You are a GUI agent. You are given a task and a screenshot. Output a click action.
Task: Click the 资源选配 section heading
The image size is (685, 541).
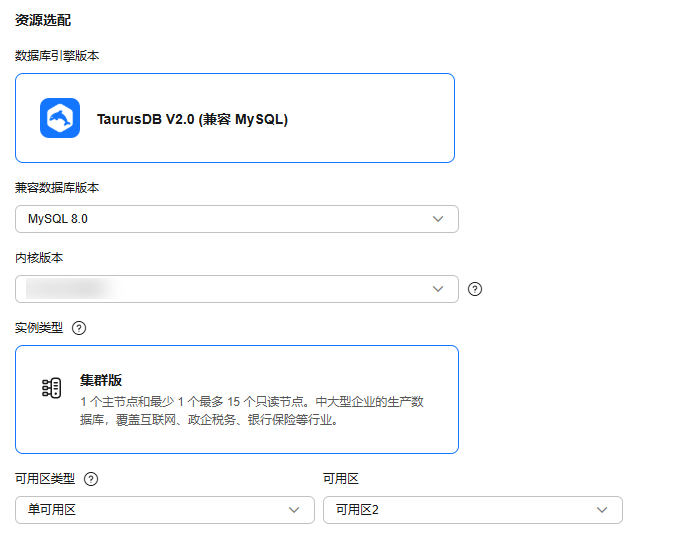[43, 20]
